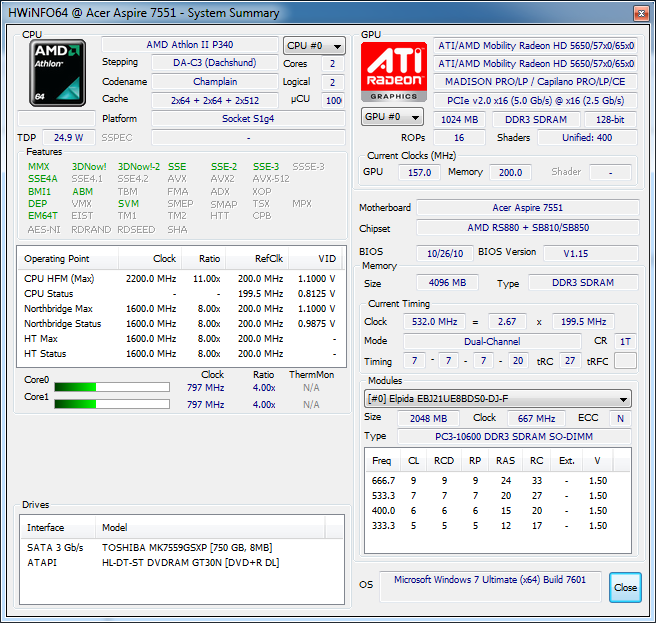Open the Elpida memory module dropdown

497,399
